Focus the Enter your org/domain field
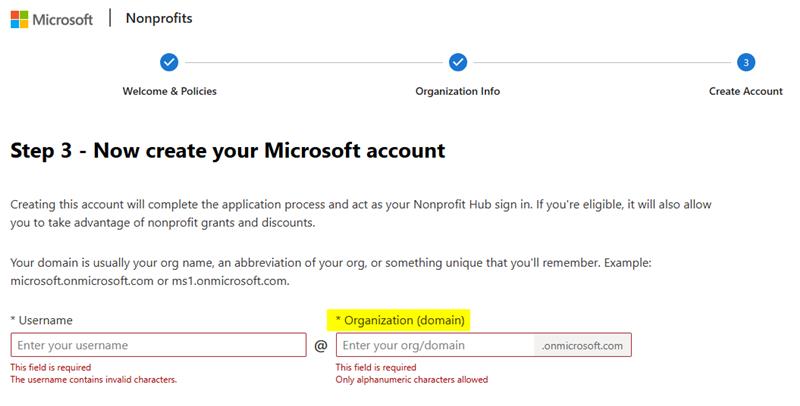The height and width of the screenshot is (406, 800). pos(435,345)
